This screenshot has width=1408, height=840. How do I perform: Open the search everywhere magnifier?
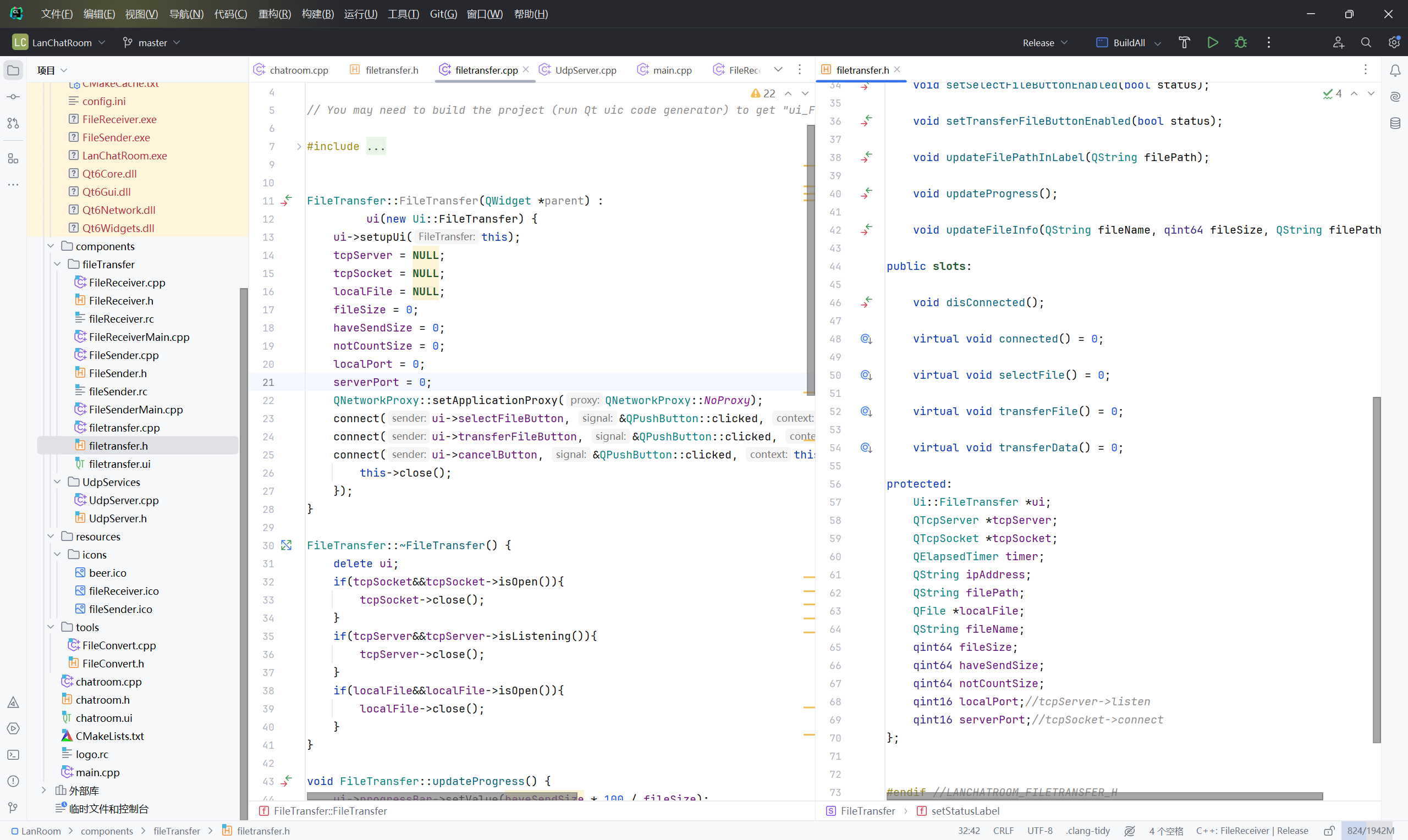point(1366,42)
